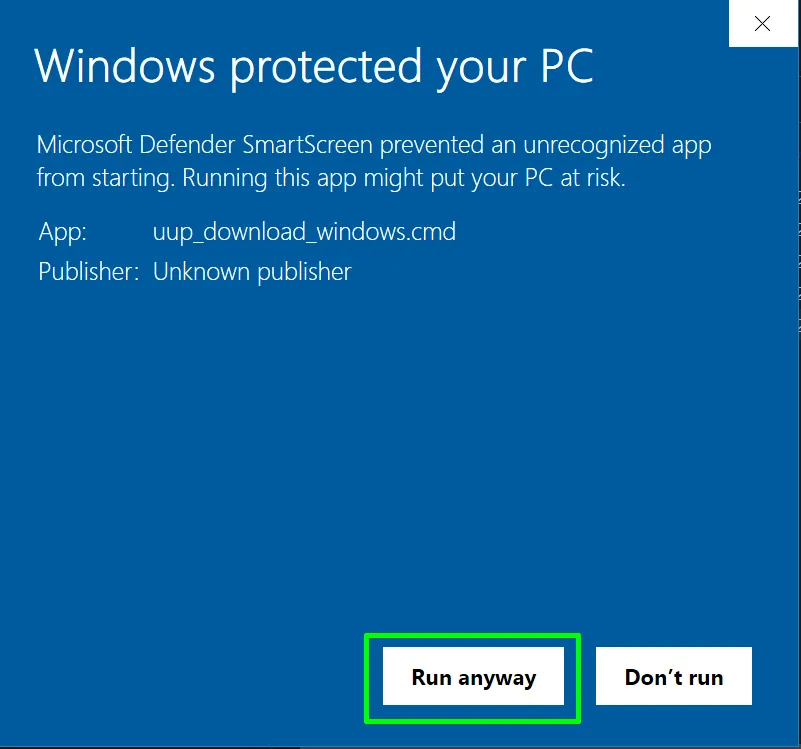Click the taskbar strip at the bottom
Viewport: 801px width, 749px height.
(x=400, y=745)
